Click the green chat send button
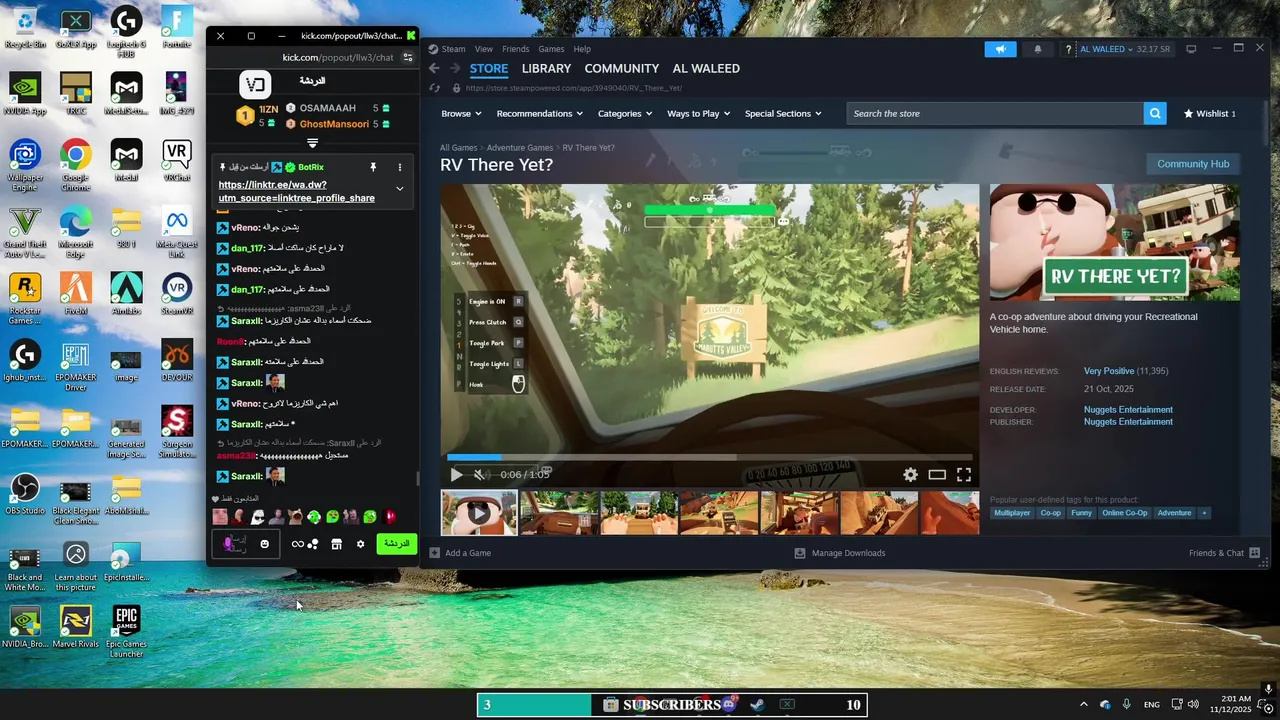The height and width of the screenshot is (720, 1280). [397, 544]
